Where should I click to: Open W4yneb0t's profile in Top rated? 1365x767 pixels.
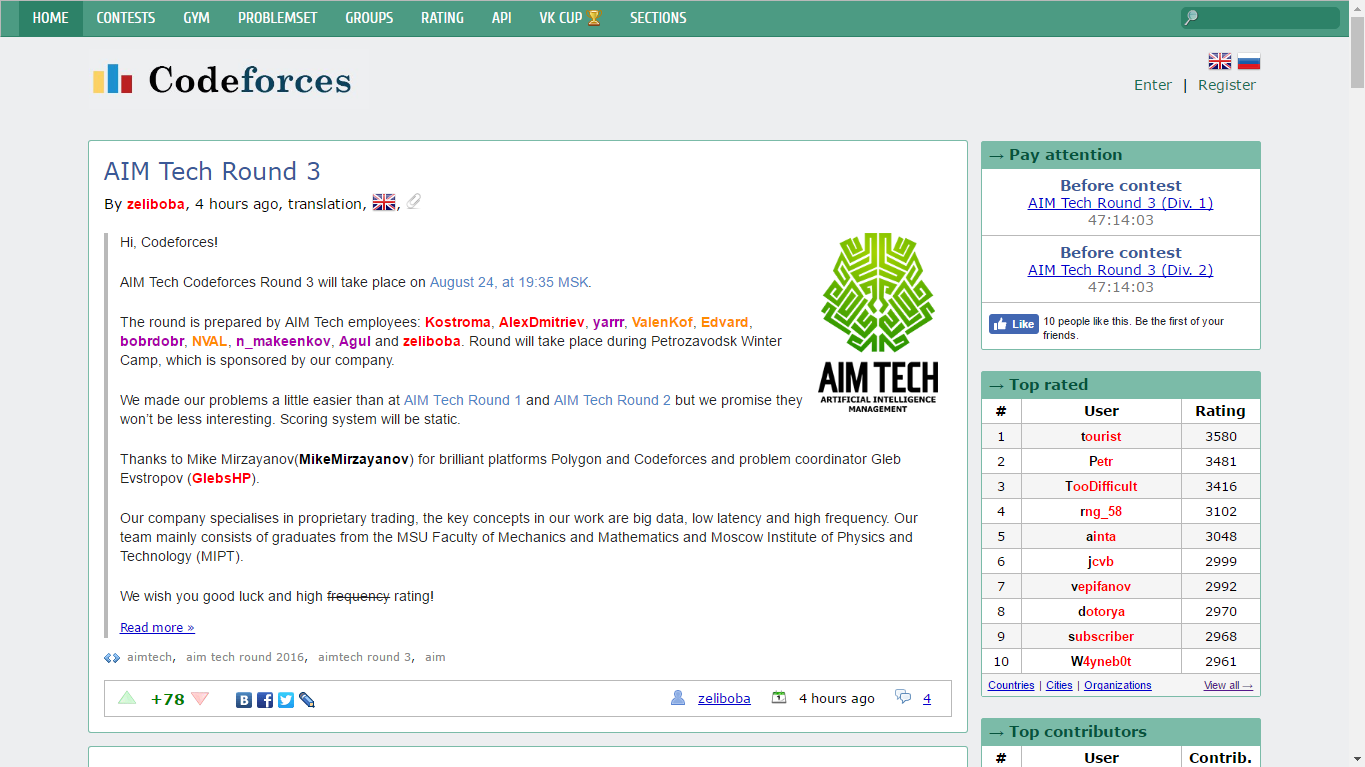point(1101,662)
